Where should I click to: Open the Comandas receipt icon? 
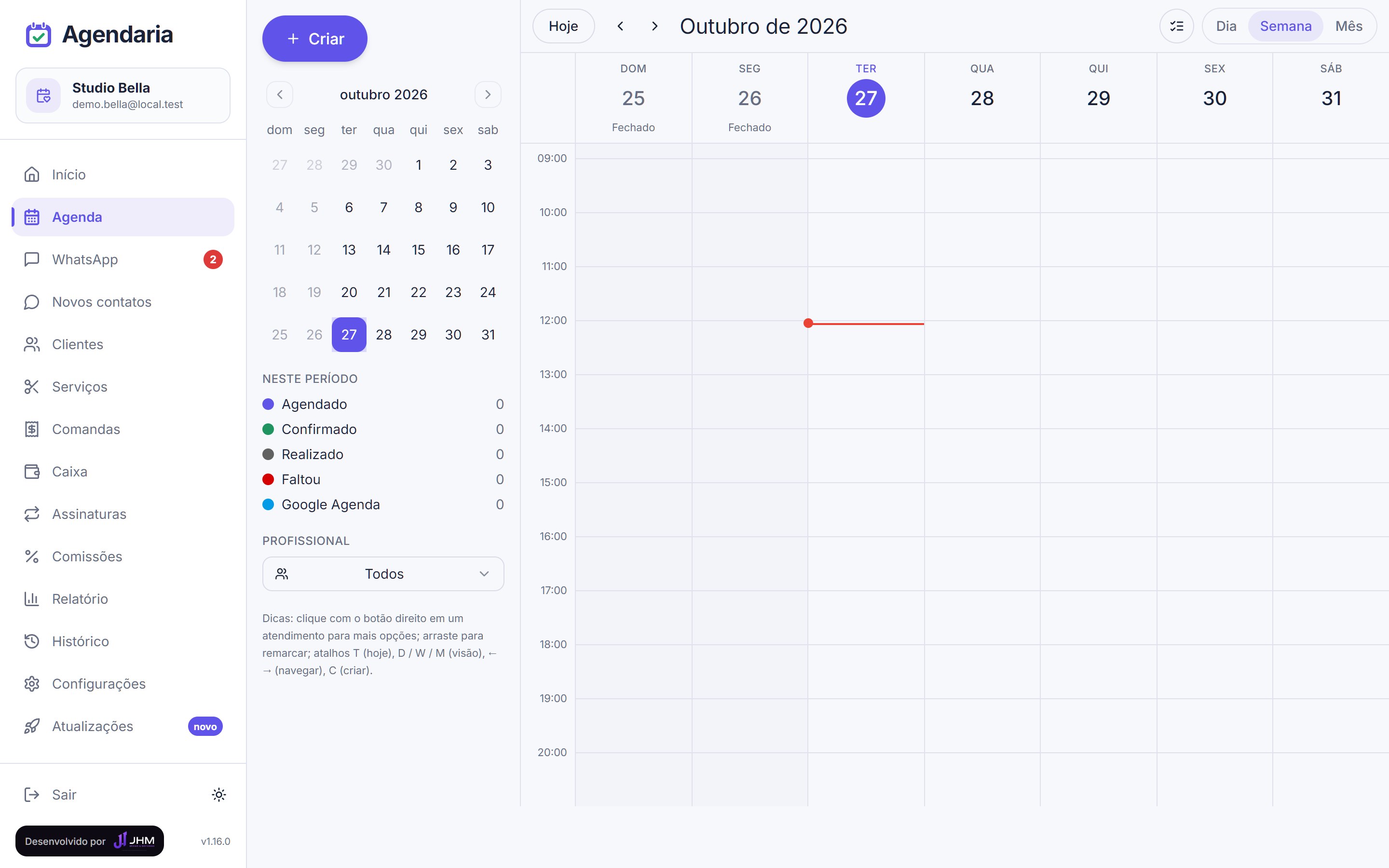(x=31, y=429)
